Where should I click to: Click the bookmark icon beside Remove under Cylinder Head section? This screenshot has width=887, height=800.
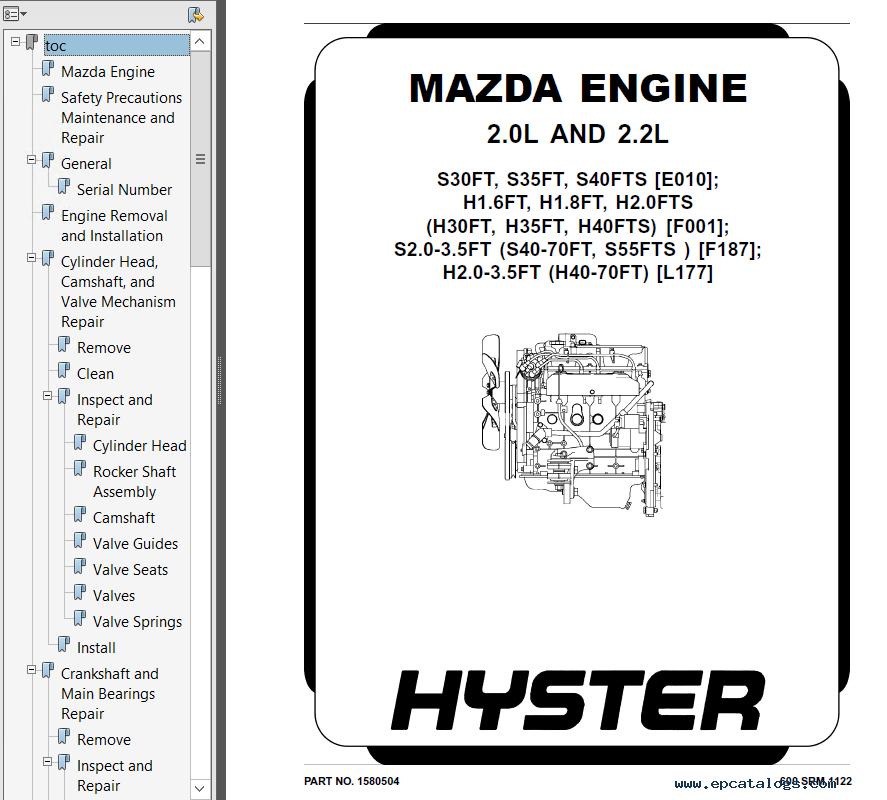pyautogui.click(x=64, y=346)
